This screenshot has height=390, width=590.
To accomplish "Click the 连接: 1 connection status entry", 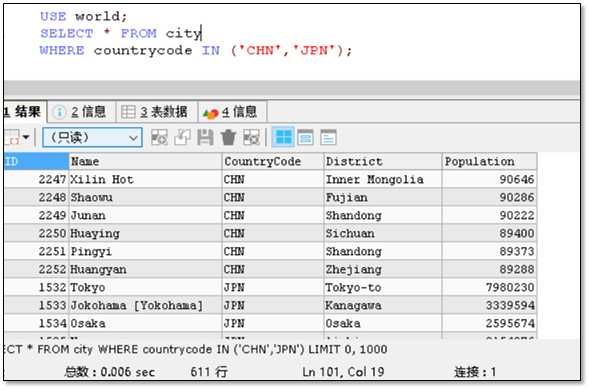I will click(x=475, y=372).
